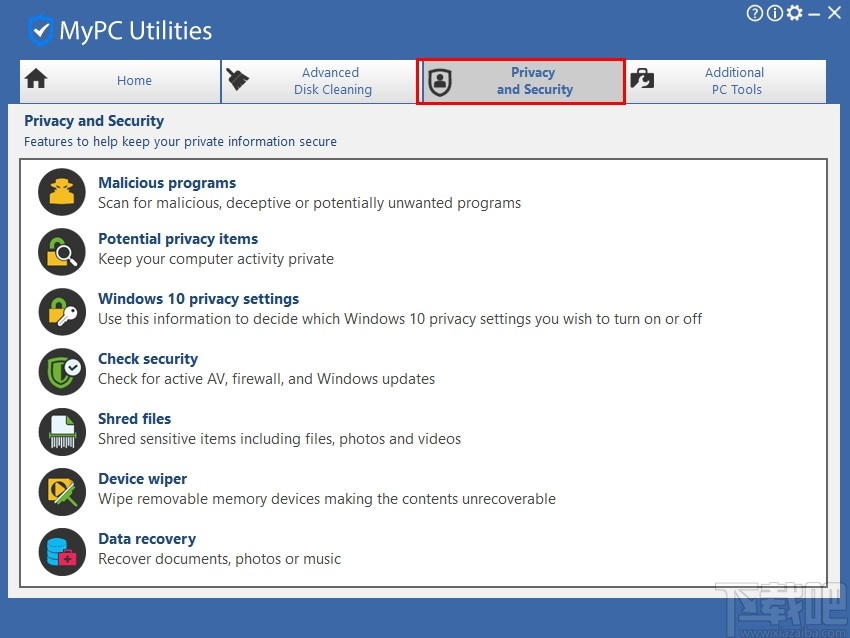Click the Windows 10 privacy settings key icon
This screenshot has width=850, height=638.
[x=61, y=311]
